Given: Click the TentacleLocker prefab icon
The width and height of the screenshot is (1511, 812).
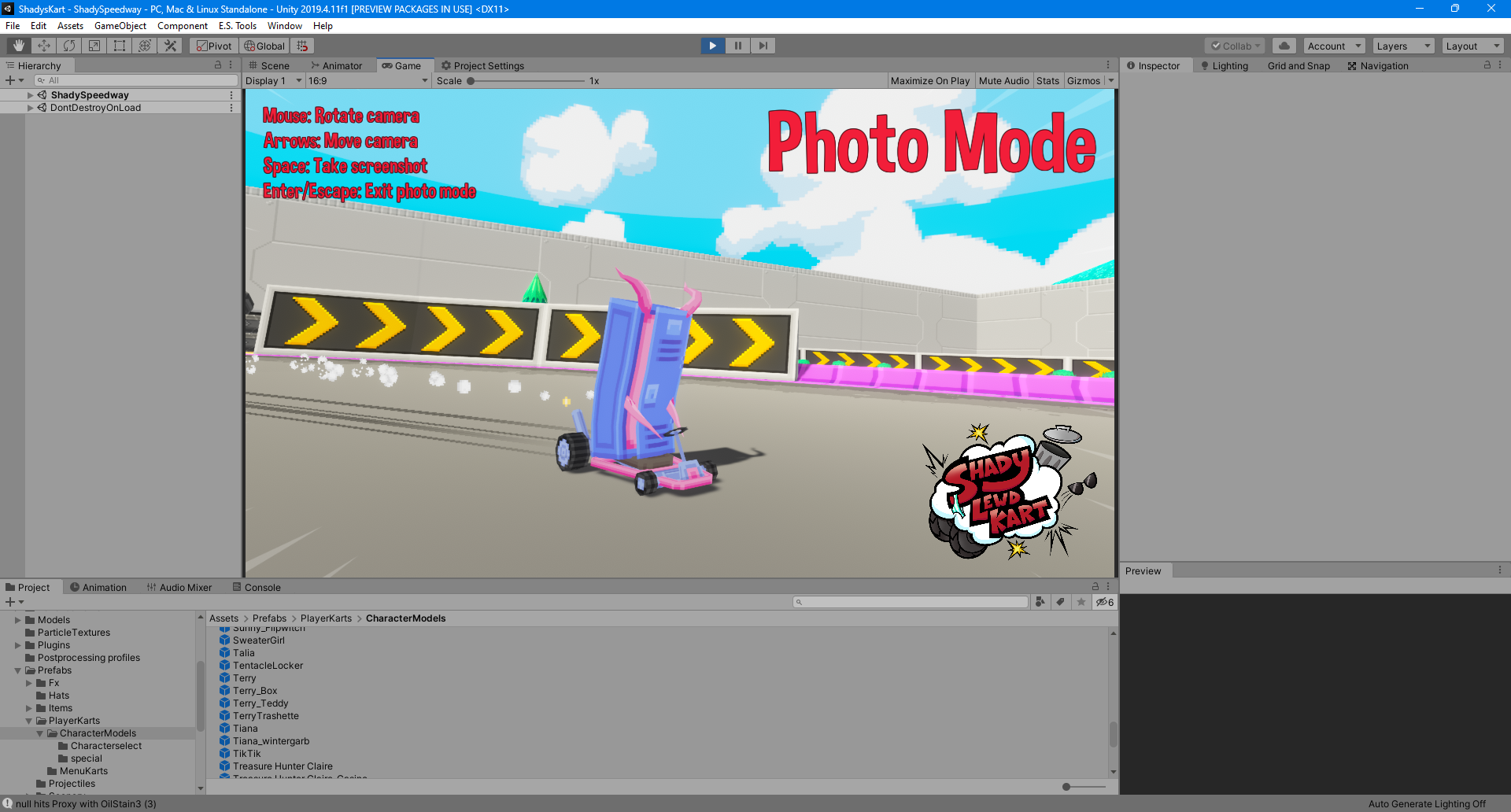Looking at the screenshot, I should click(x=224, y=666).
